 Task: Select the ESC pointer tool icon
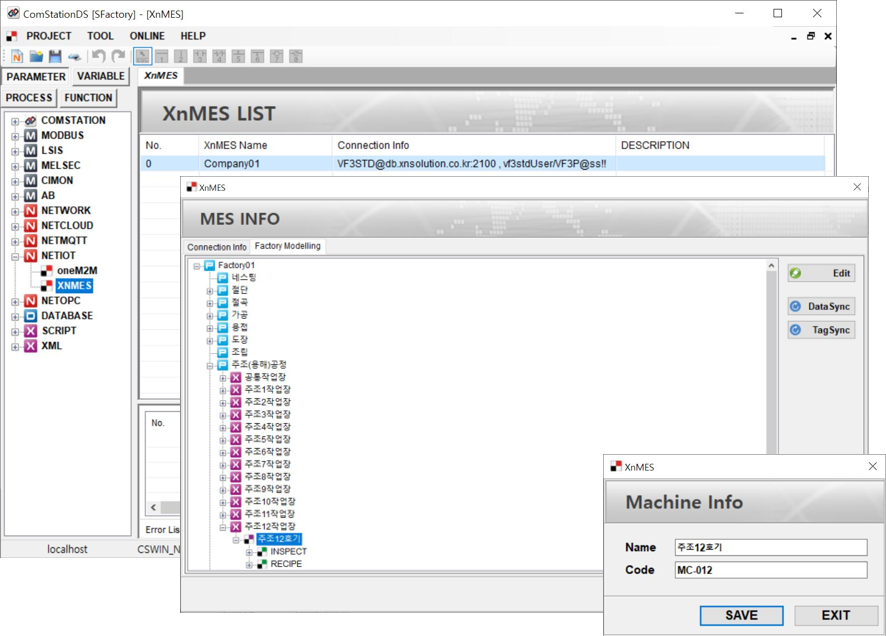pyautogui.click(x=143, y=57)
